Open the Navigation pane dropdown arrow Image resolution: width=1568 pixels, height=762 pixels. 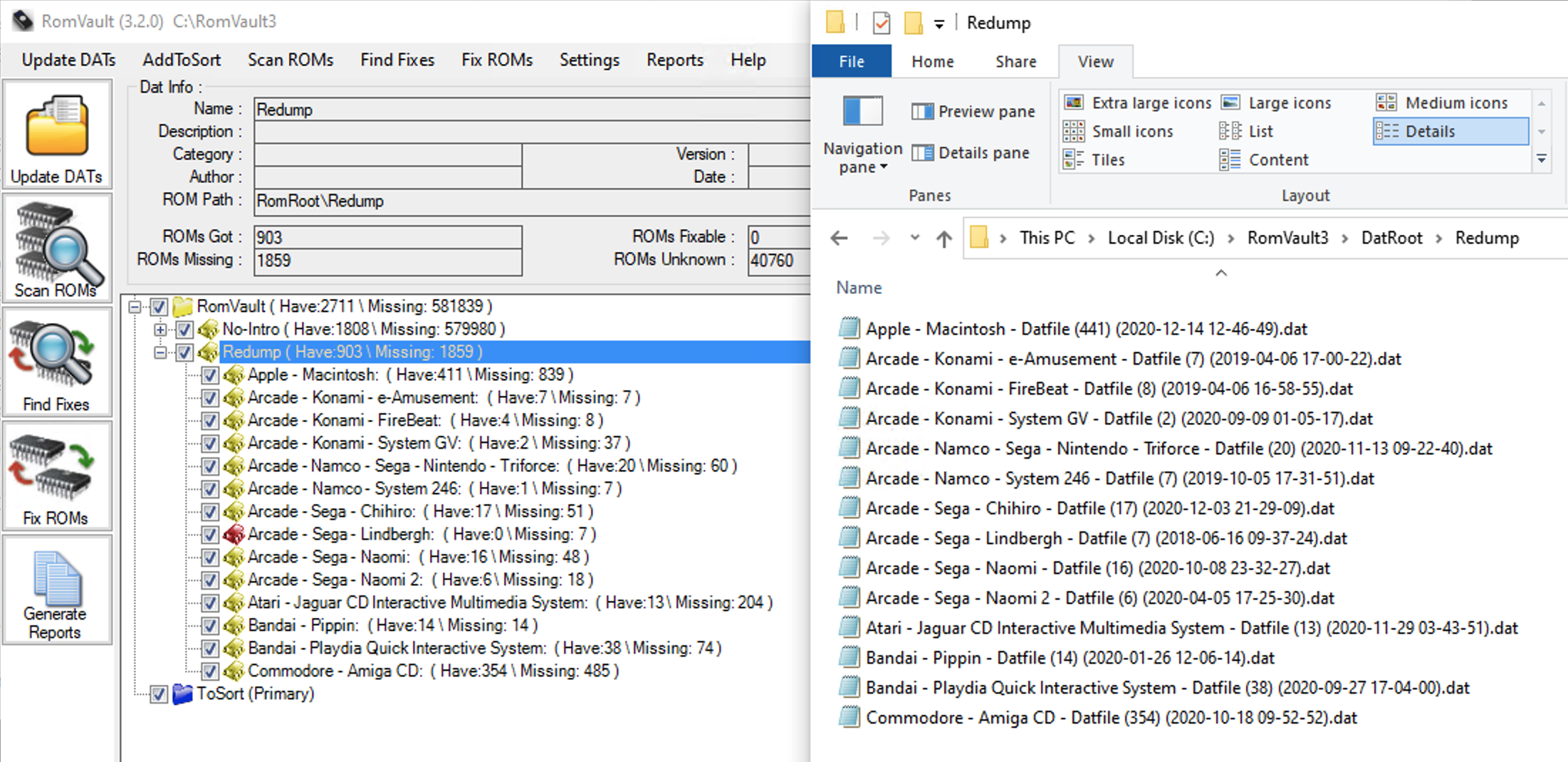[884, 167]
